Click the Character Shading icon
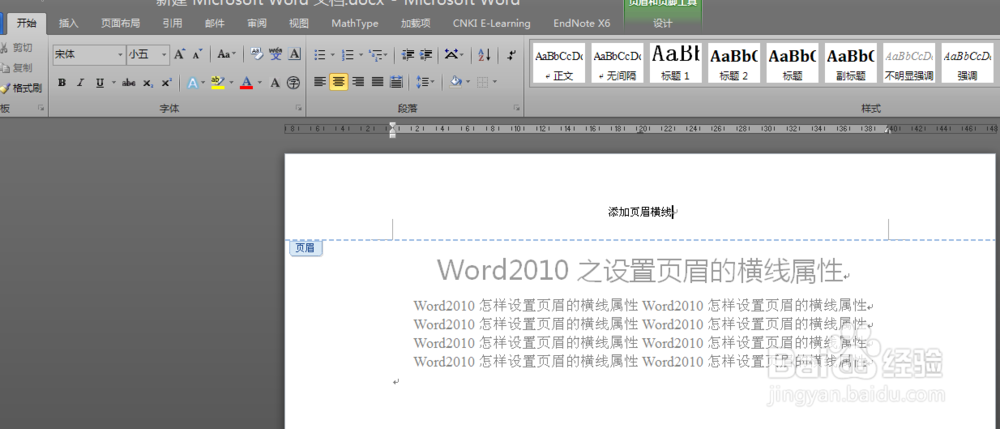Image resolution: width=1000 pixels, height=429 pixels. click(x=275, y=82)
